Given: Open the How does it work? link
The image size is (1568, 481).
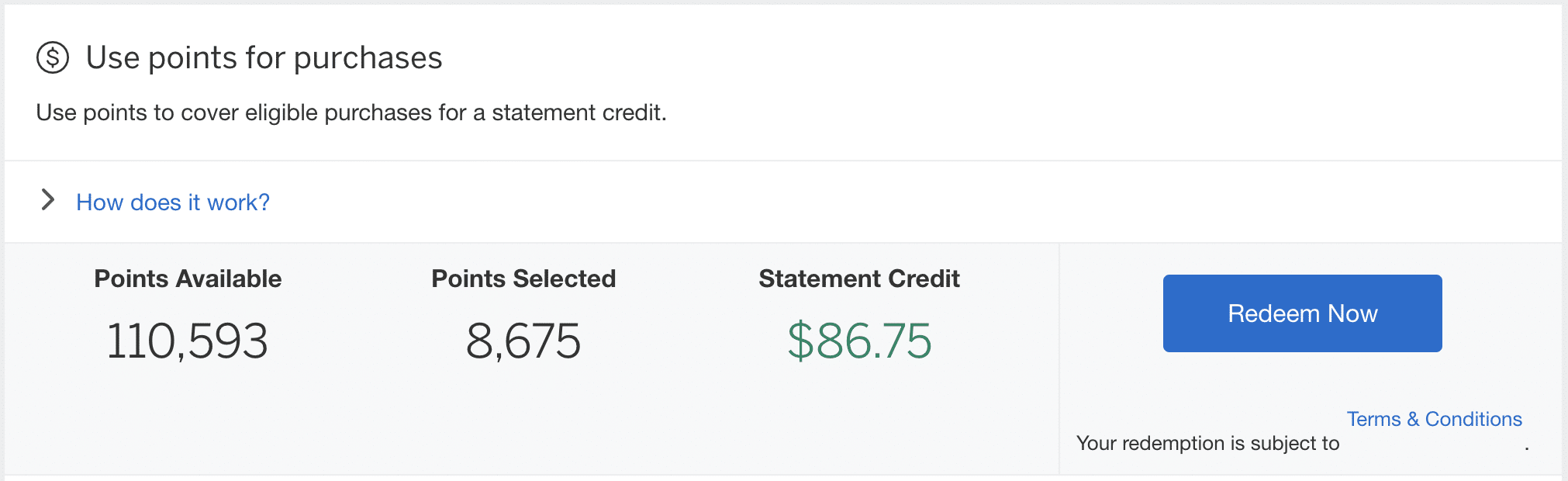Looking at the screenshot, I should tap(172, 202).
